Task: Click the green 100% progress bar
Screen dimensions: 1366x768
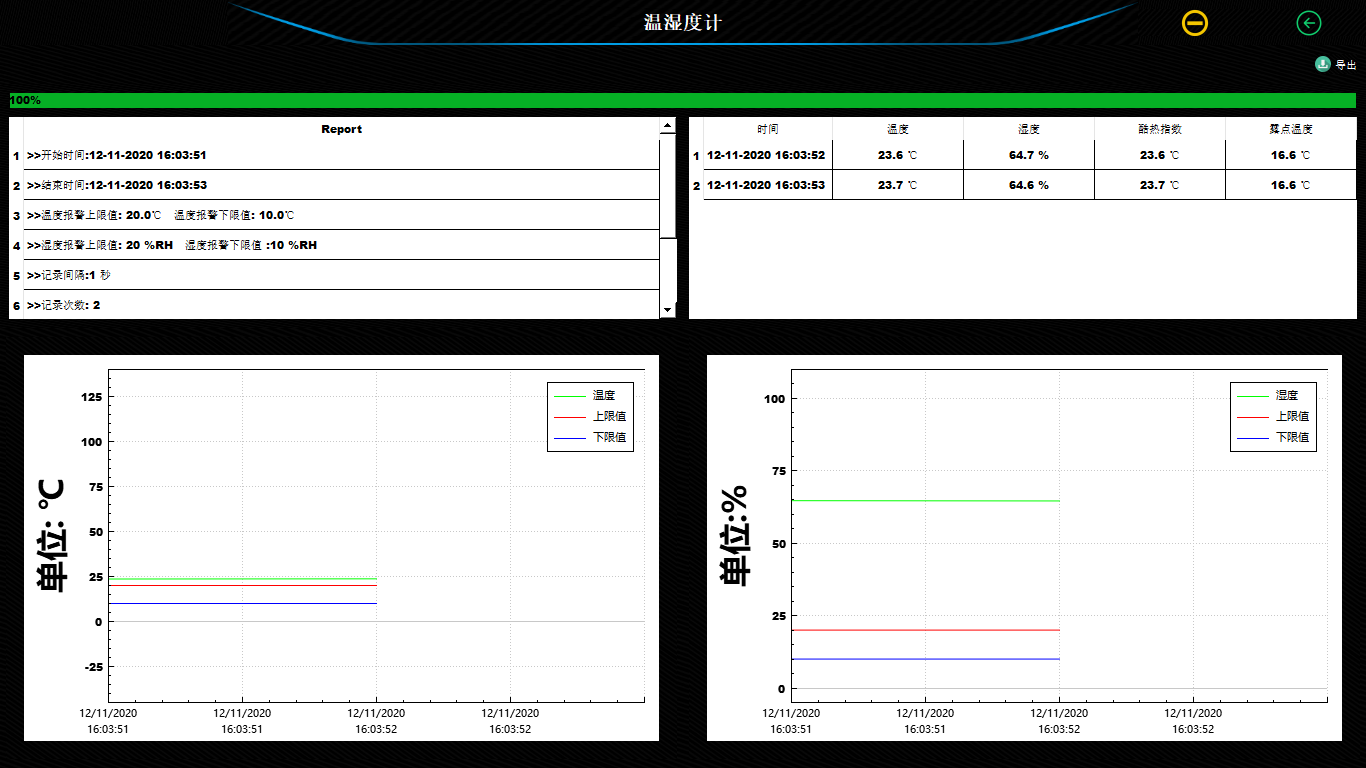Action: [x=683, y=100]
